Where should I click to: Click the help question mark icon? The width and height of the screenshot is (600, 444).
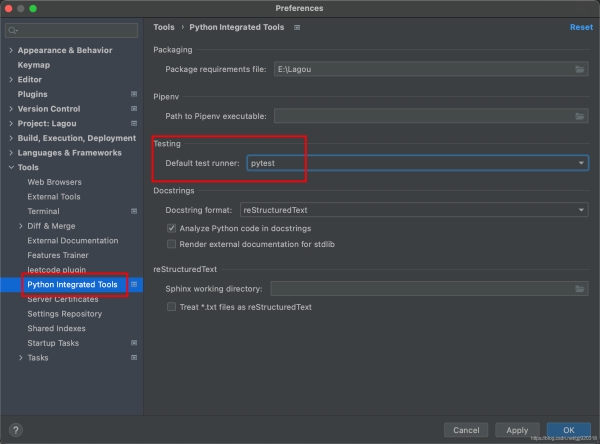15,430
